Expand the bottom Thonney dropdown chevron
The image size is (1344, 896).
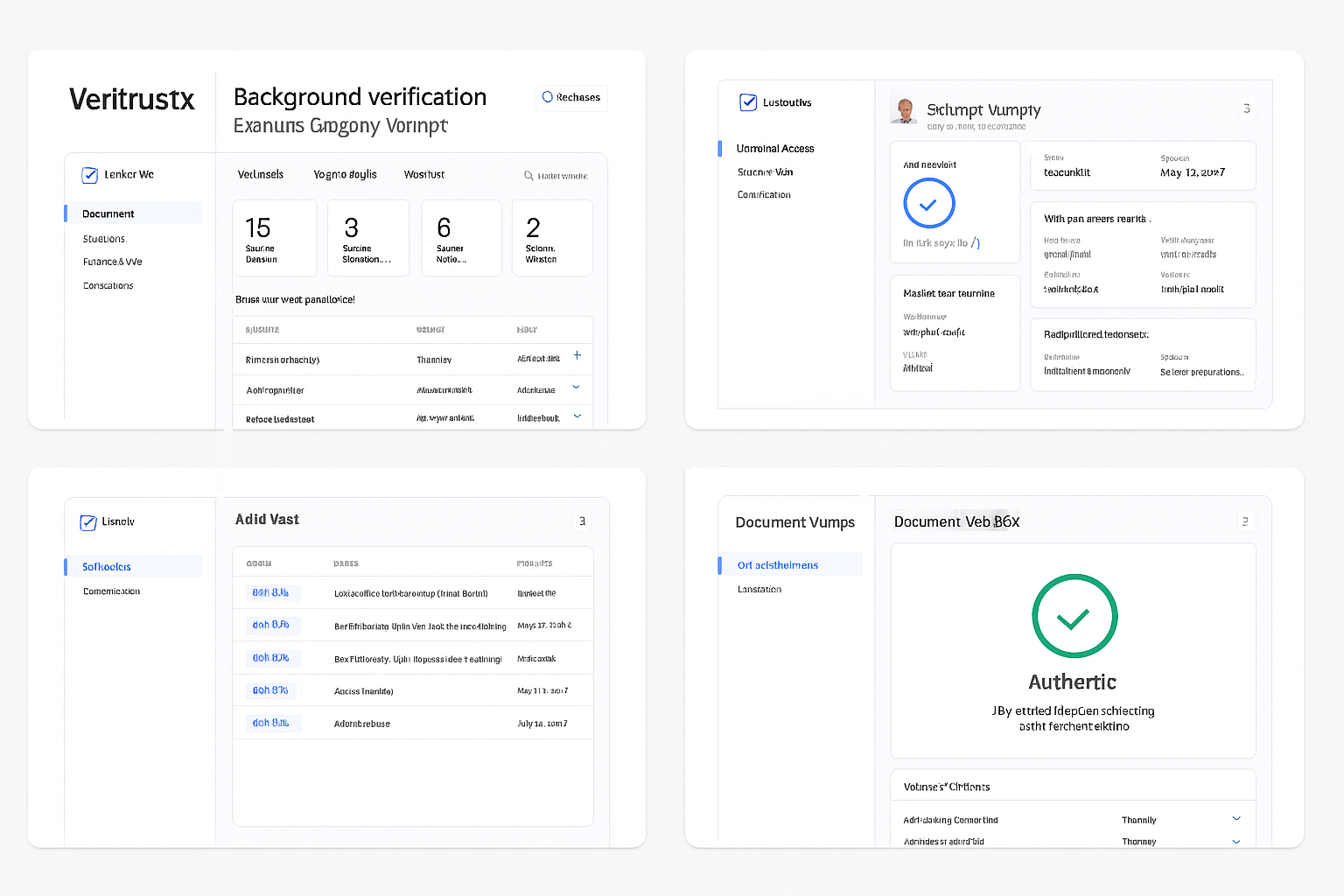pos(1235,840)
